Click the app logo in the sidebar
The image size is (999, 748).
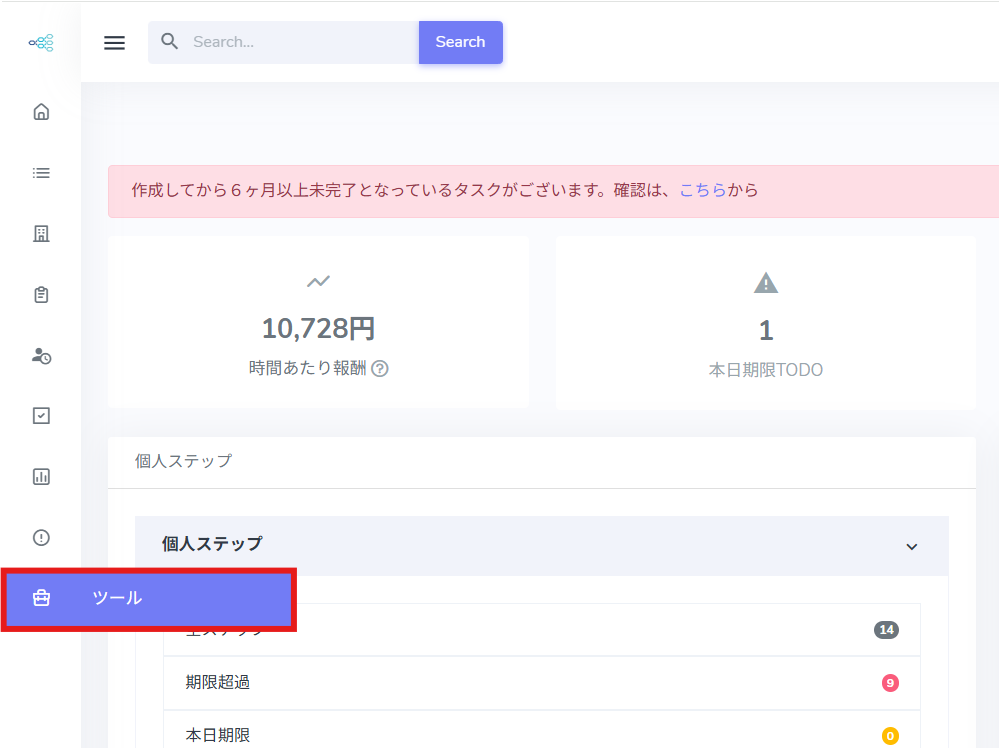(41, 43)
